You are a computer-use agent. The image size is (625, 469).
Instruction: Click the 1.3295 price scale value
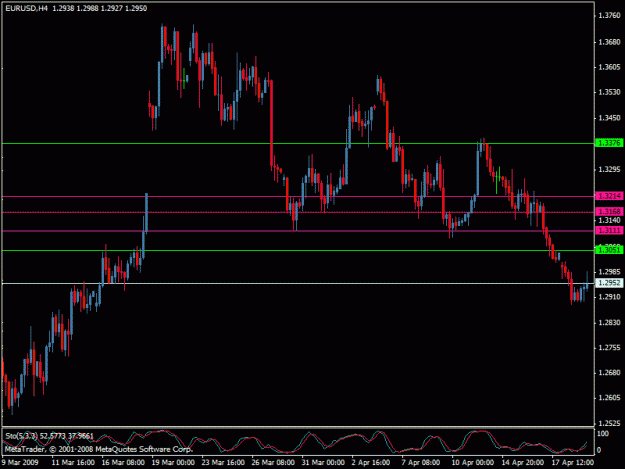[609, 170]
